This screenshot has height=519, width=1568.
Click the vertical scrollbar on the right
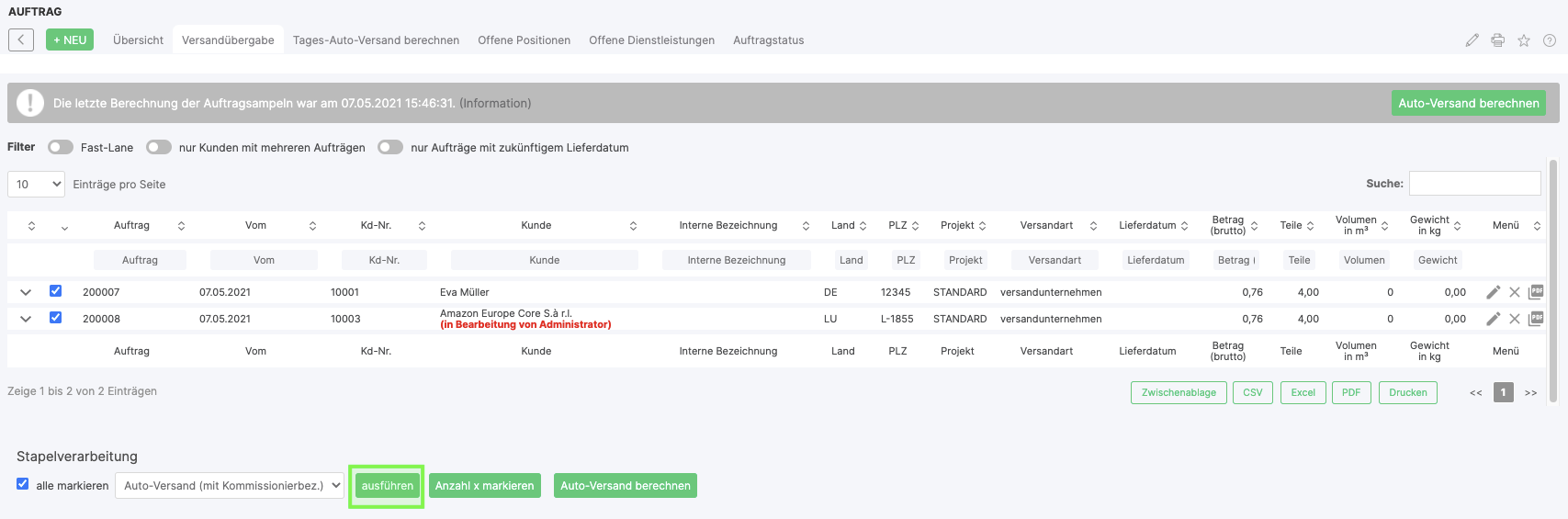[x=1552, y=276]
